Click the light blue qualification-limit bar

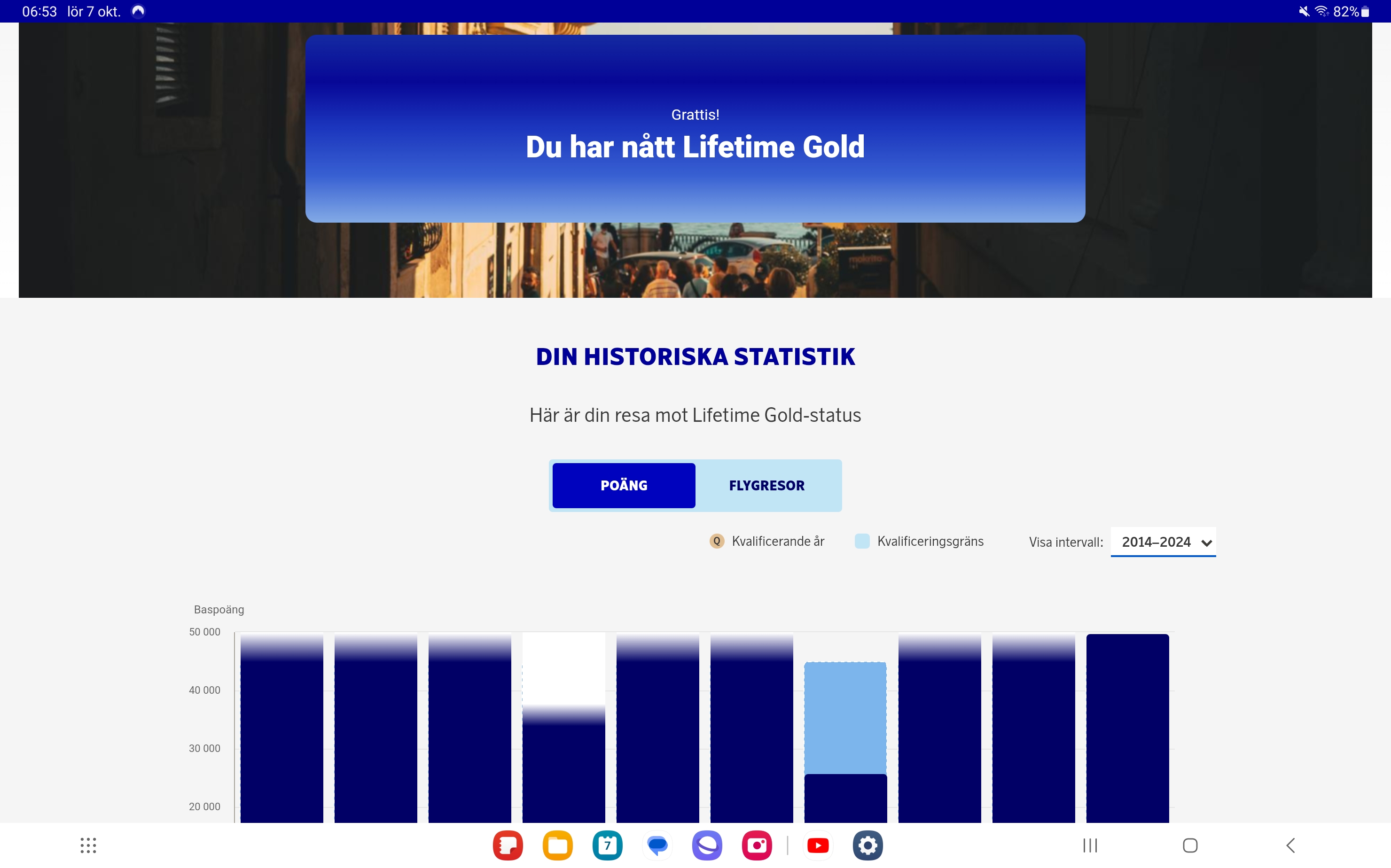[x=845, y=718]
